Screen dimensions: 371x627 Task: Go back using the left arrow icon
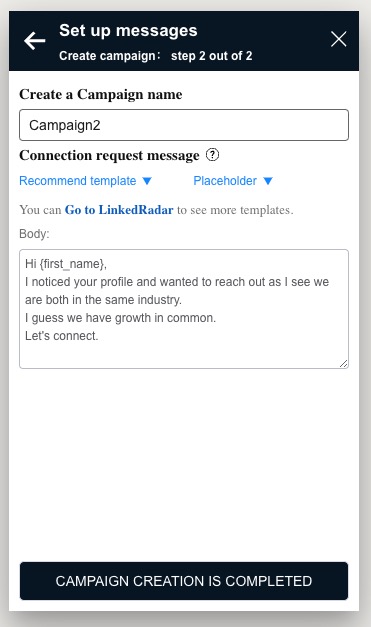(34, 40)
